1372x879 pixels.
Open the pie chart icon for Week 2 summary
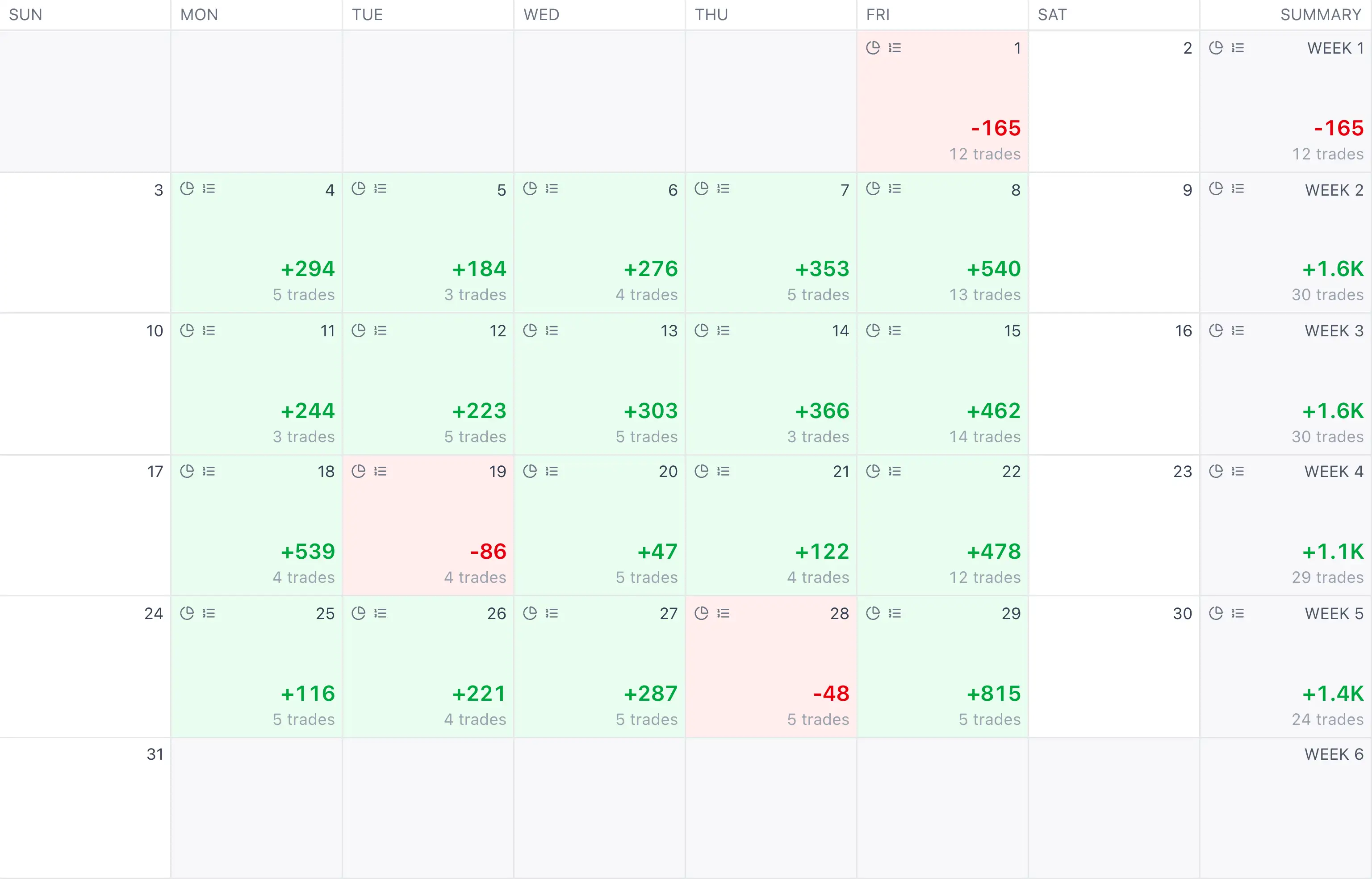(1216, 188)
